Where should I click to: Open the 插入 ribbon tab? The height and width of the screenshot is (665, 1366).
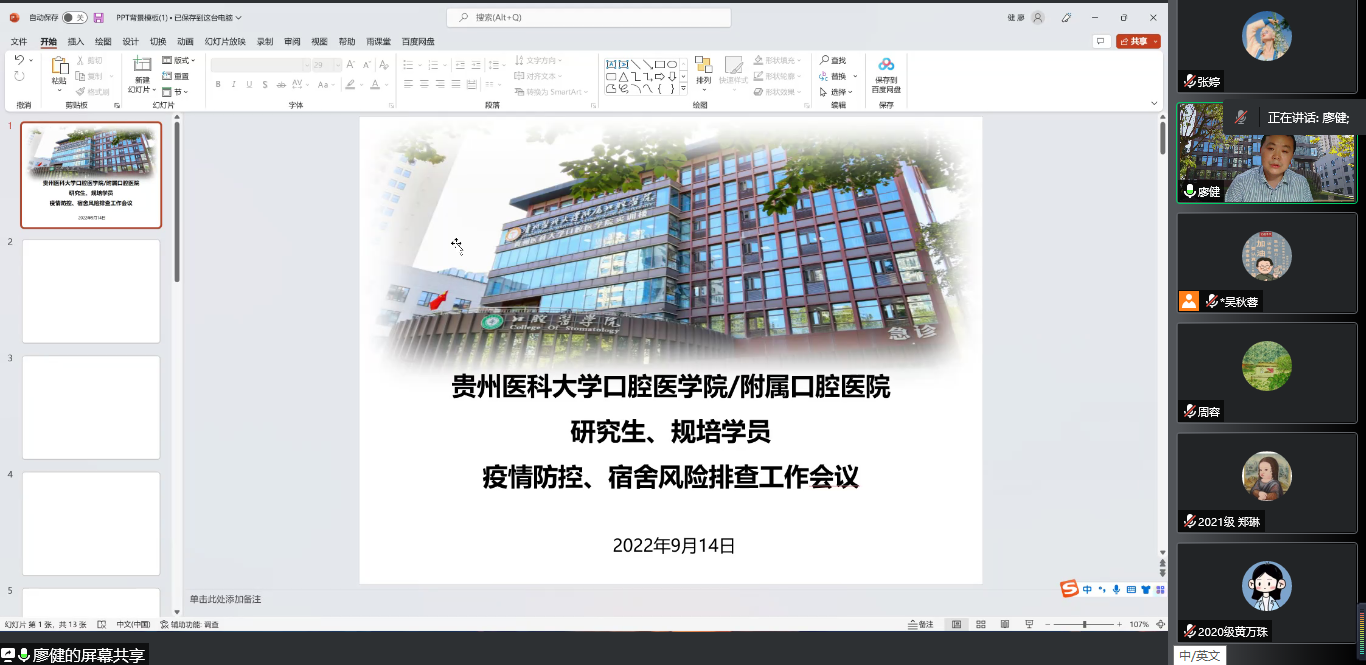(76, 42)
